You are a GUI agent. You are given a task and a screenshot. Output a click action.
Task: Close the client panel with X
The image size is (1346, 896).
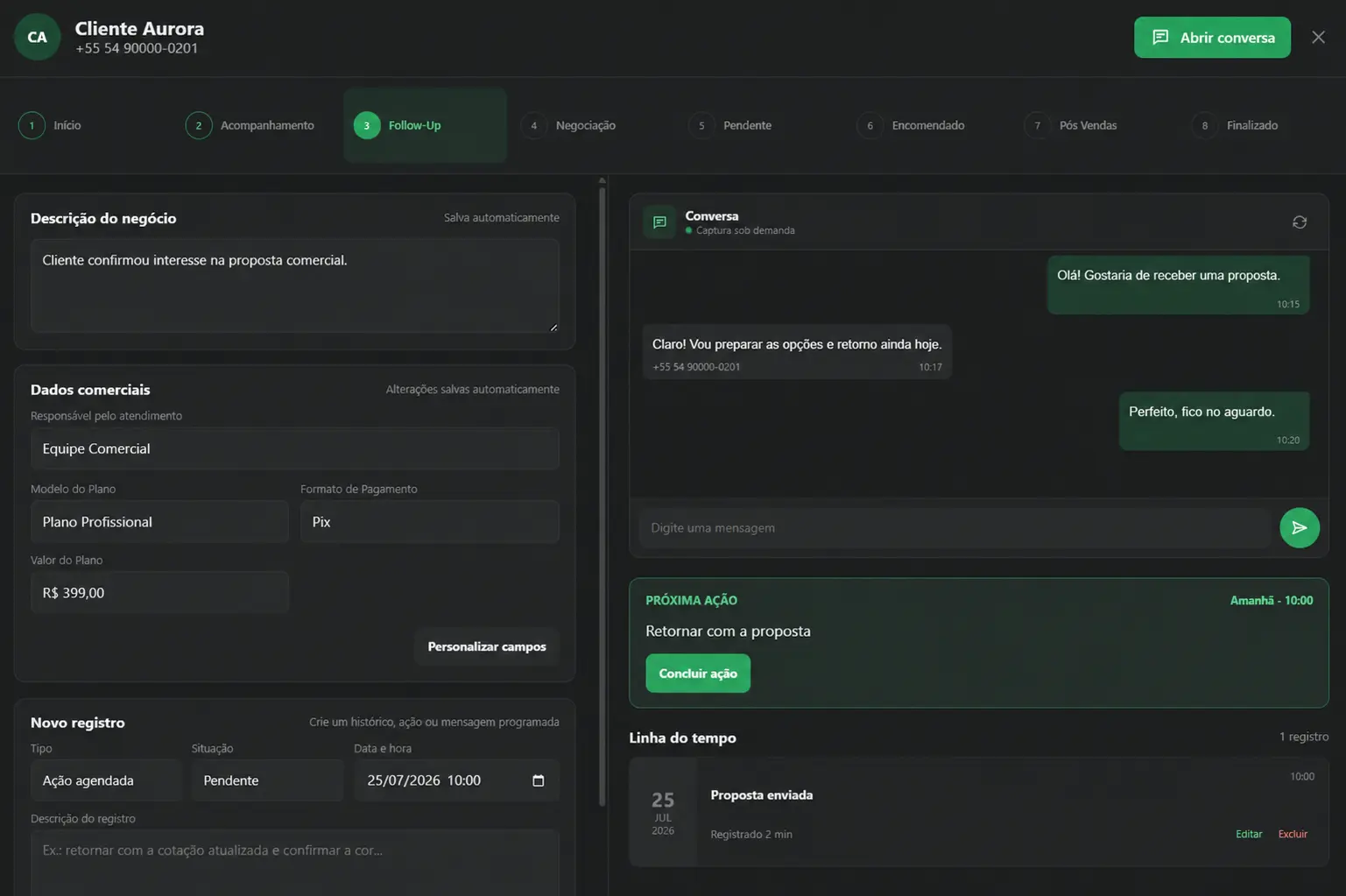click(x=1318, y=37)
